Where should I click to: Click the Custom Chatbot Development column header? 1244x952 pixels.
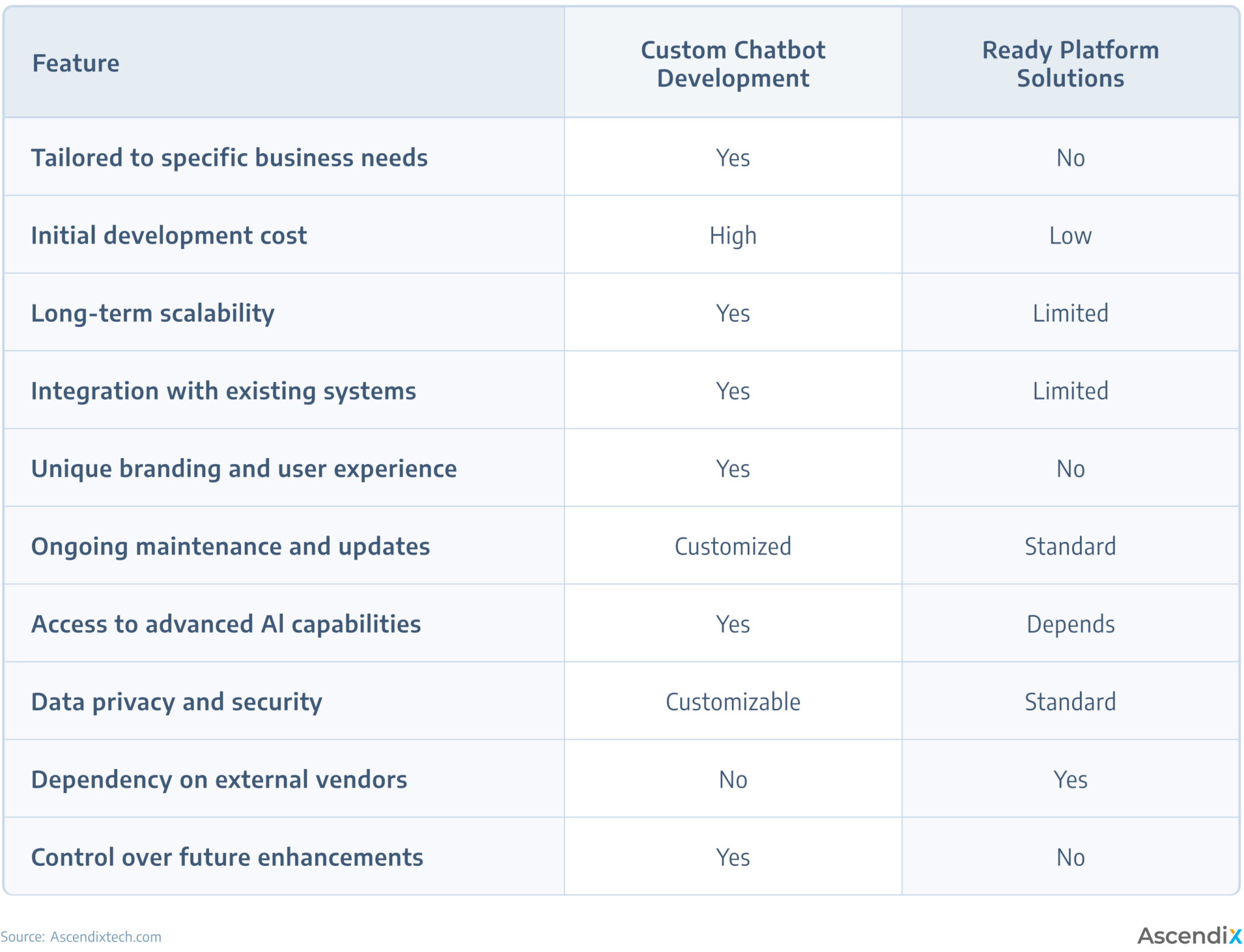pyautogui.click(x=733, y=64)
